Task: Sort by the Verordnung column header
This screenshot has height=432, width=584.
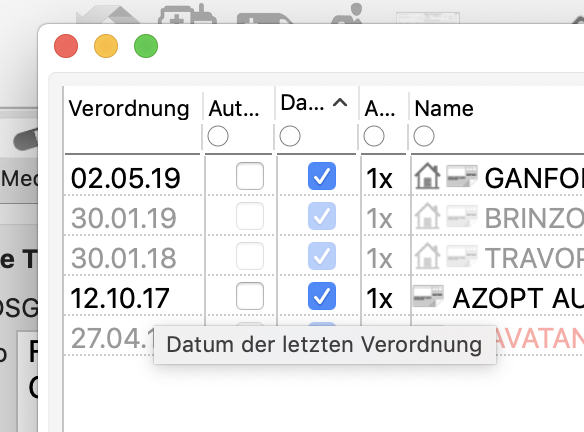Action: [129, 109]
